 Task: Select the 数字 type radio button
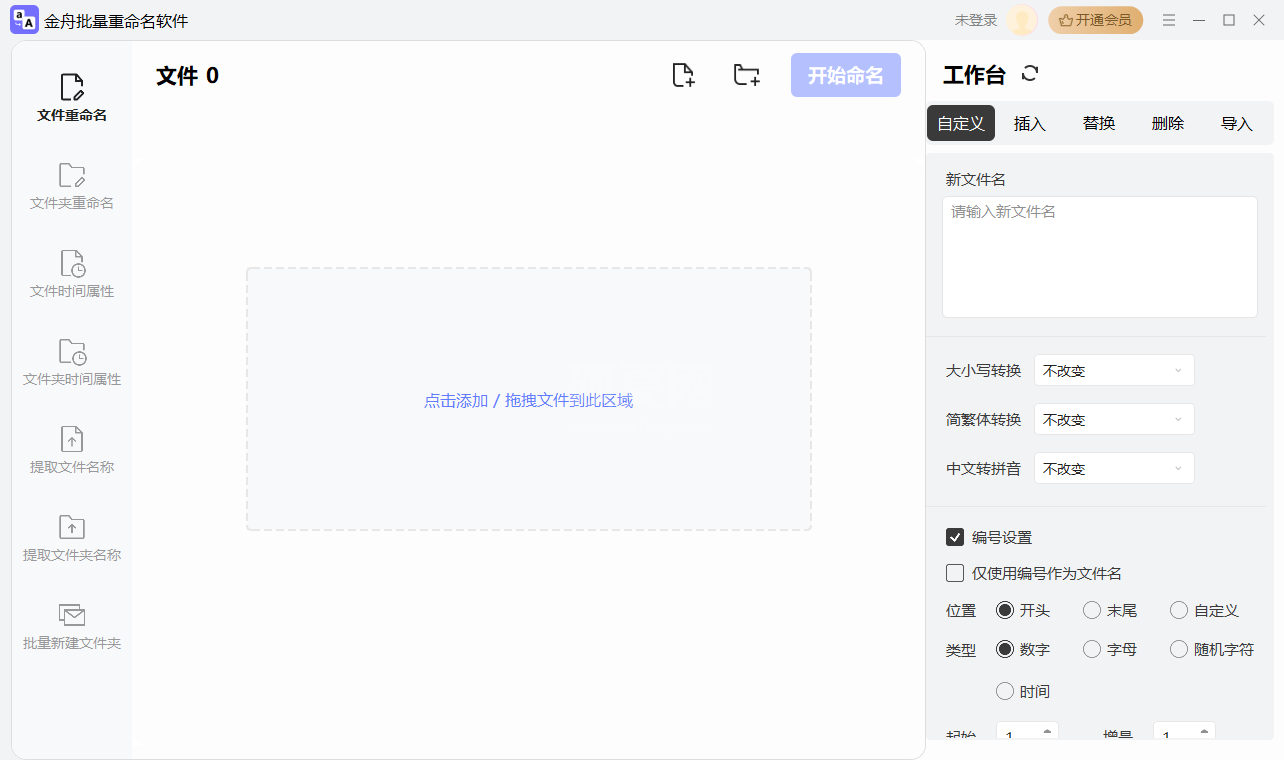[x=1005, y=649]
